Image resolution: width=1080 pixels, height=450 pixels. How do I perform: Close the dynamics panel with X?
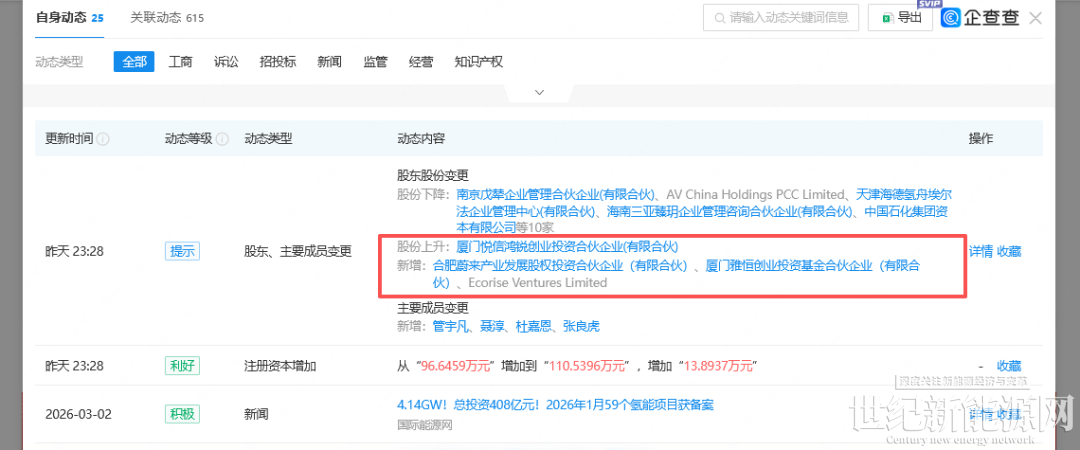click(1035, 18)
